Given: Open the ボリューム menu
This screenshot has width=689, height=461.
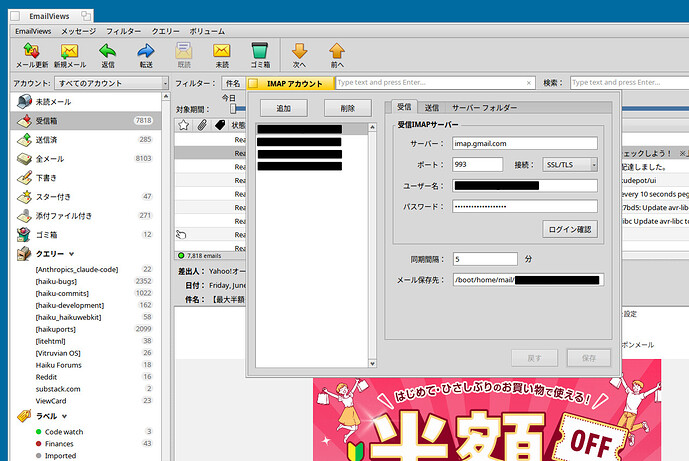Looking at the screenshot, I should click(207, 31).
